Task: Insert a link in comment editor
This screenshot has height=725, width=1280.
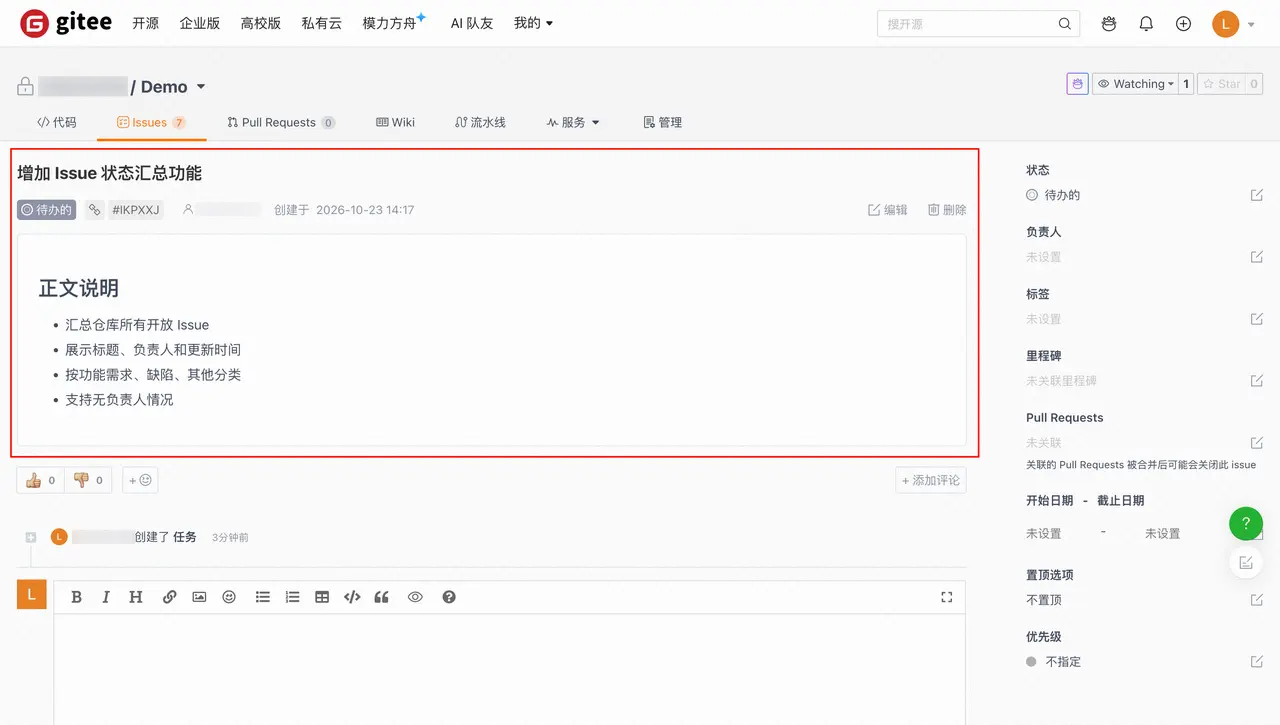Action: click(169, 597)
